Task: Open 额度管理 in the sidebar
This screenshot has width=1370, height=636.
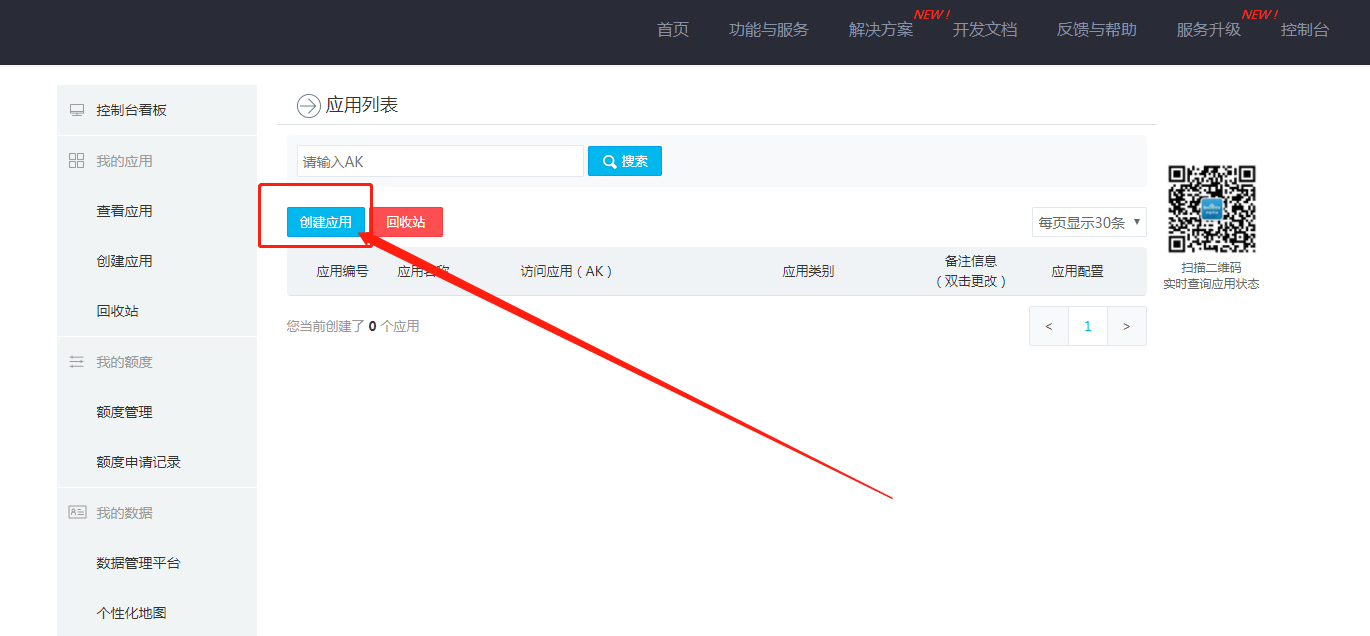Action: 125,412
